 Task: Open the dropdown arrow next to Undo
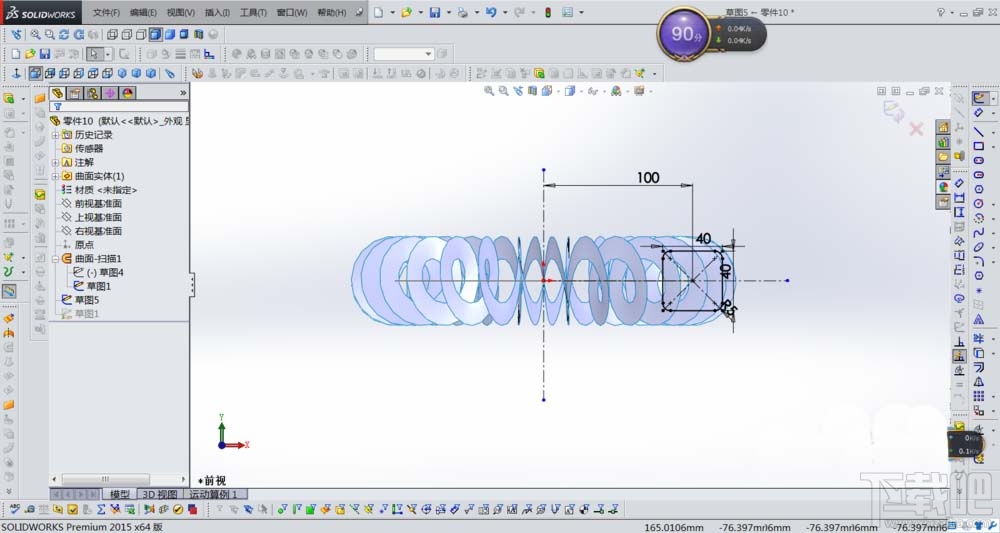[x=504, y=12]
